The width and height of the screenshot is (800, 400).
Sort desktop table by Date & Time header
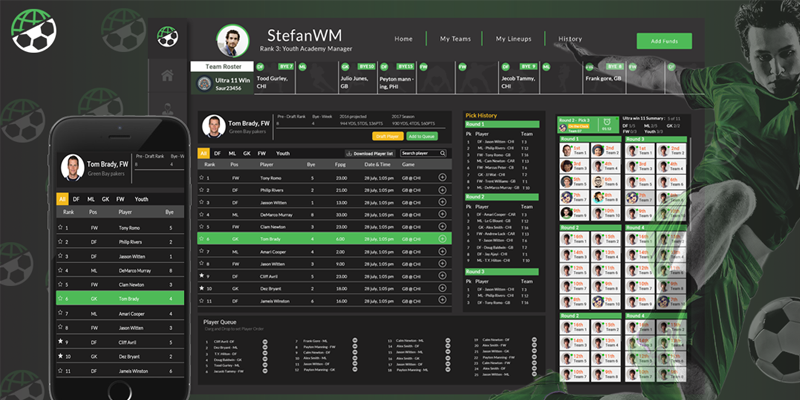pos(377,165)
